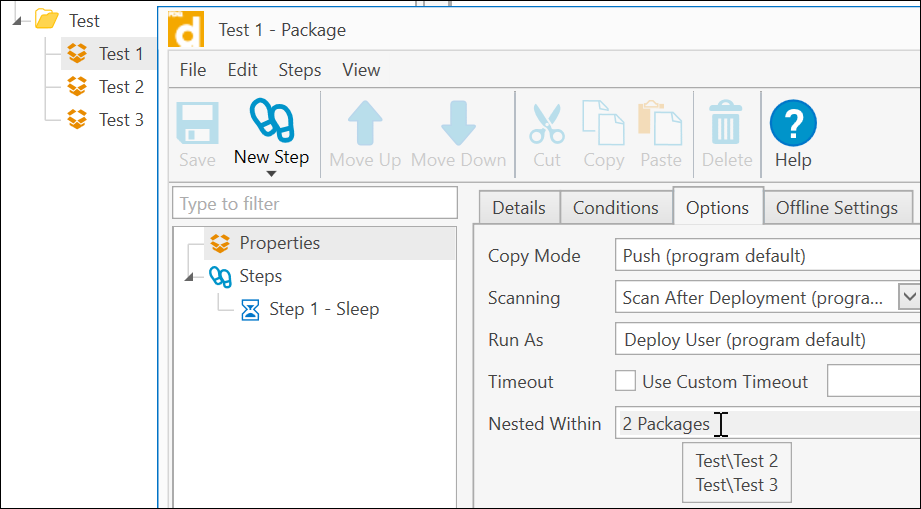Select Step 1 - Sleep in tree
This screenshot has width=921, height=509.
(x=323, y=309)
